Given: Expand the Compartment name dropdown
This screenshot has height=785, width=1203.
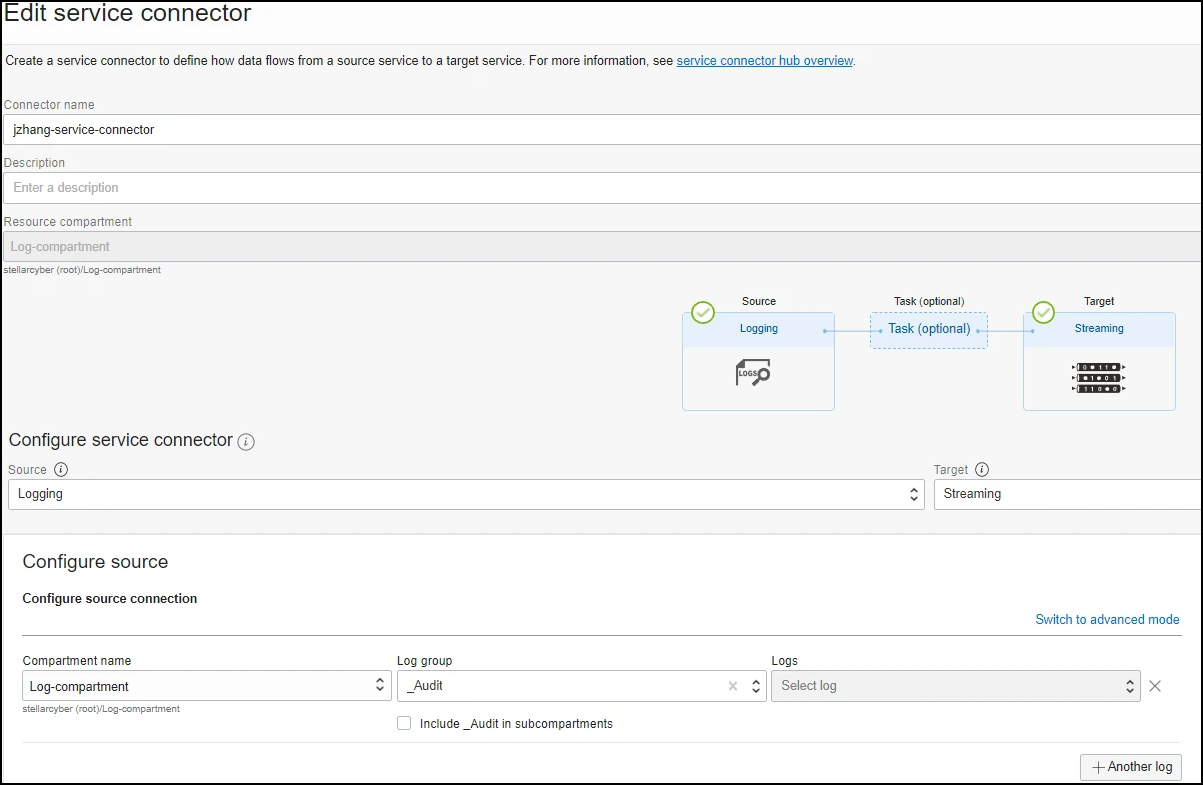Looking at the screenshot, I should click(206, 686).
